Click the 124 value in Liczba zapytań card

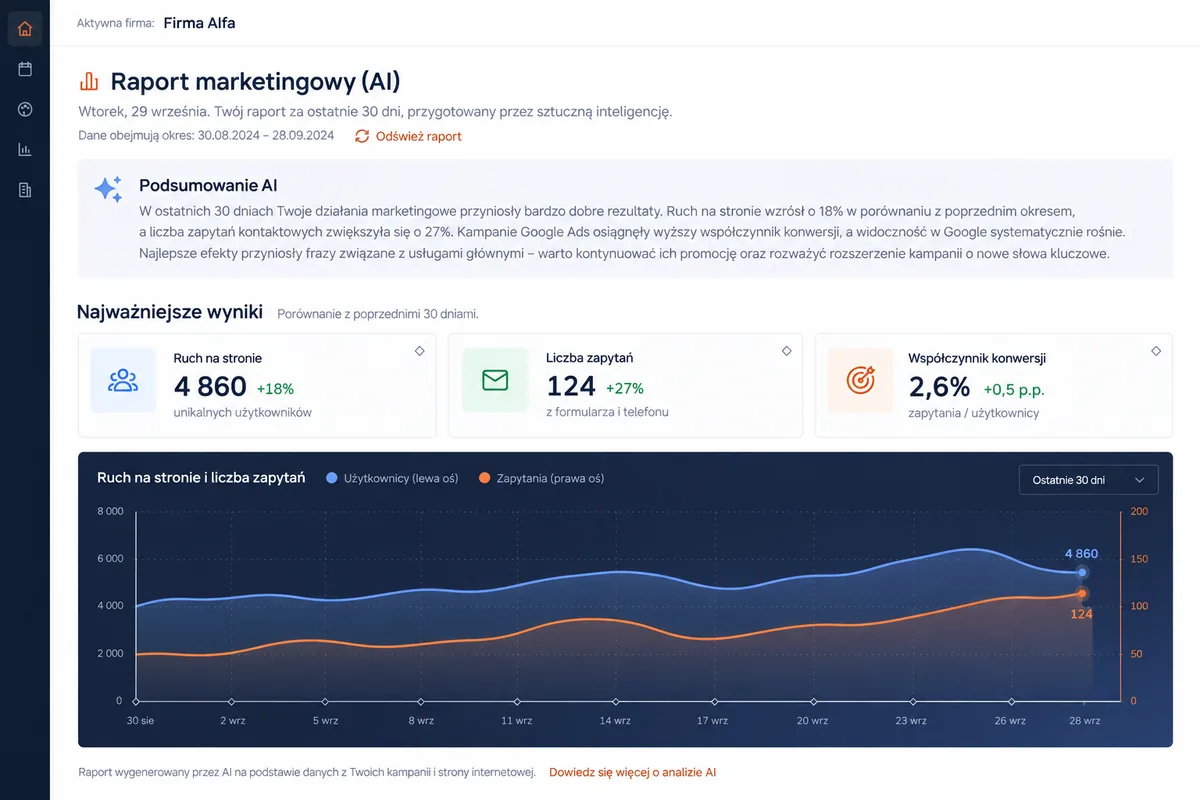[x=571, y=386]
